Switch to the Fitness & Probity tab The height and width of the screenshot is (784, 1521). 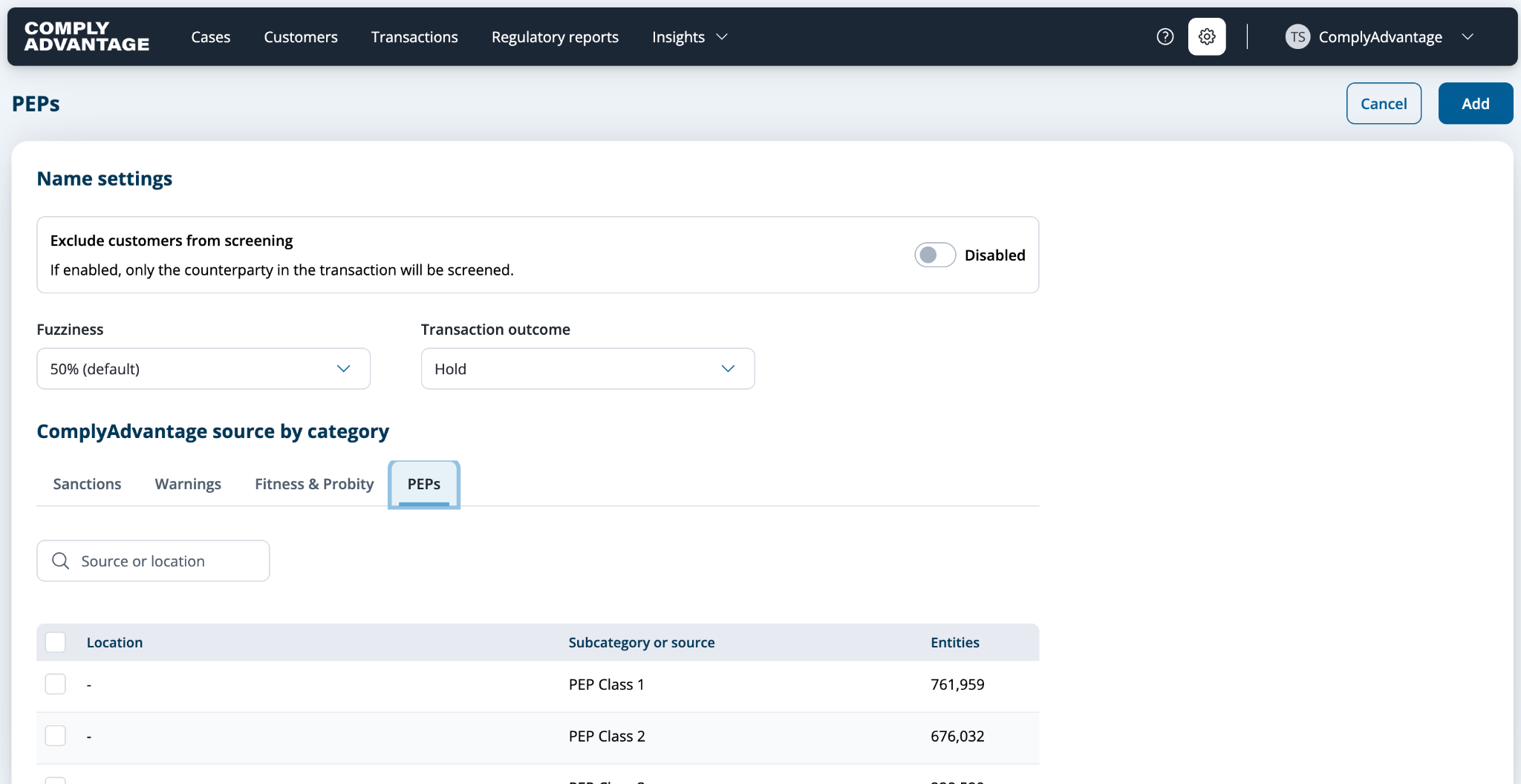pos(314,483)
